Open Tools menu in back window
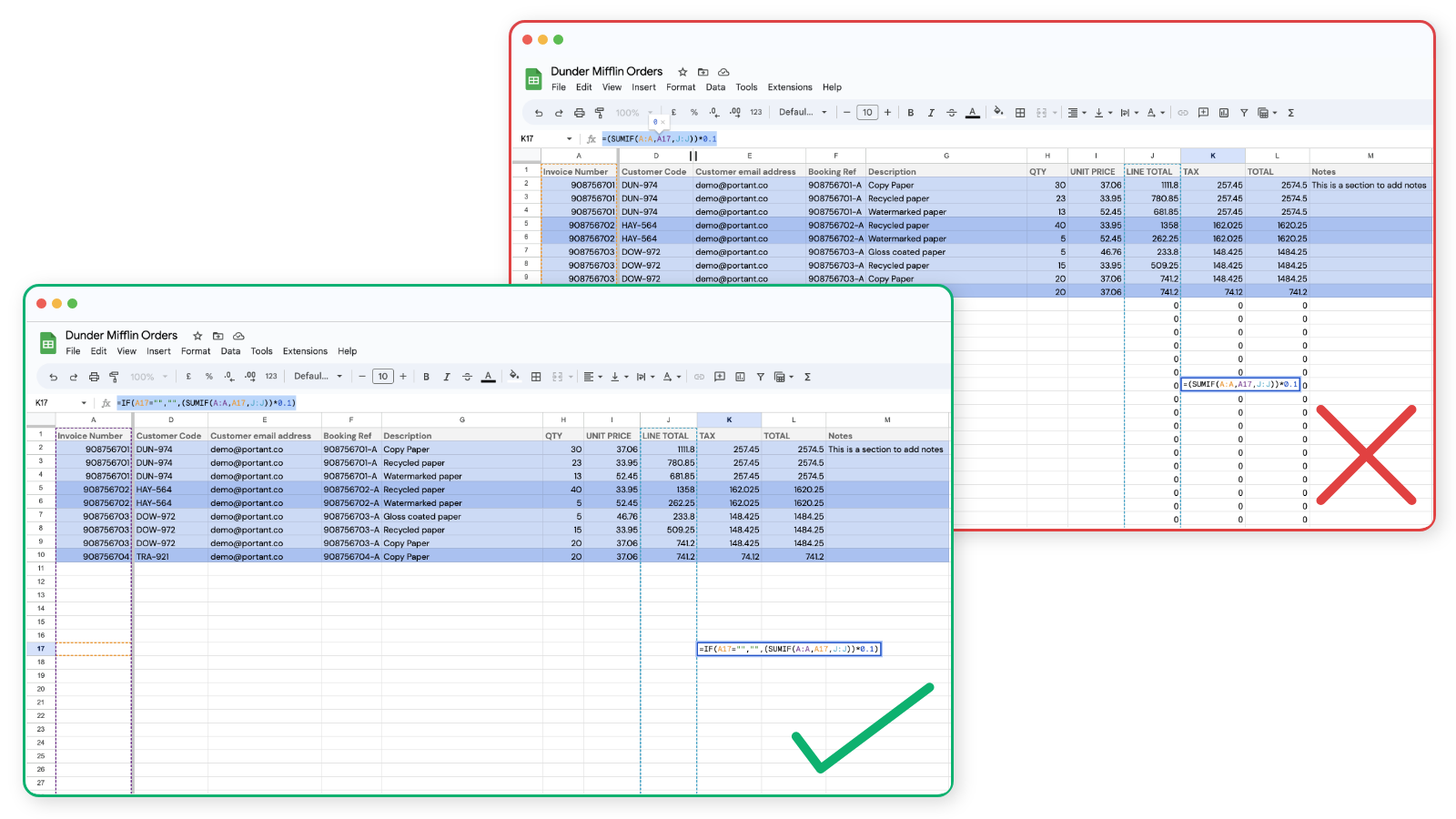This screenshot has height=819, width=1456. tap(746, 87)
